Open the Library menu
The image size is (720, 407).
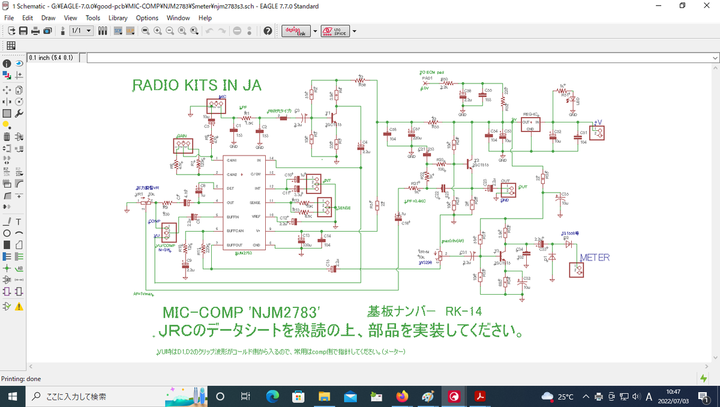click(x=118, y=17)
